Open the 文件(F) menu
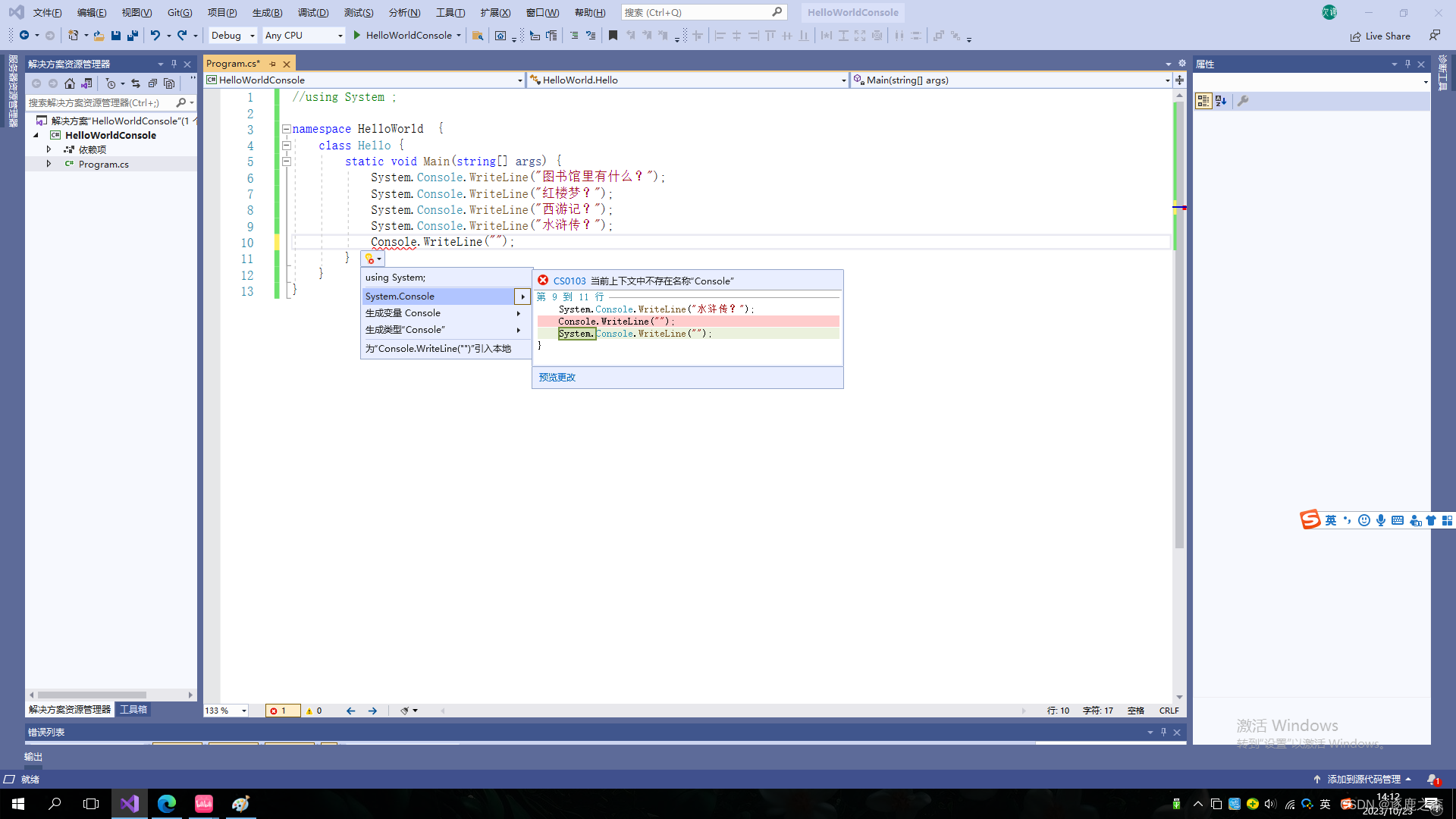1456x819 pixels. [47, 12]
